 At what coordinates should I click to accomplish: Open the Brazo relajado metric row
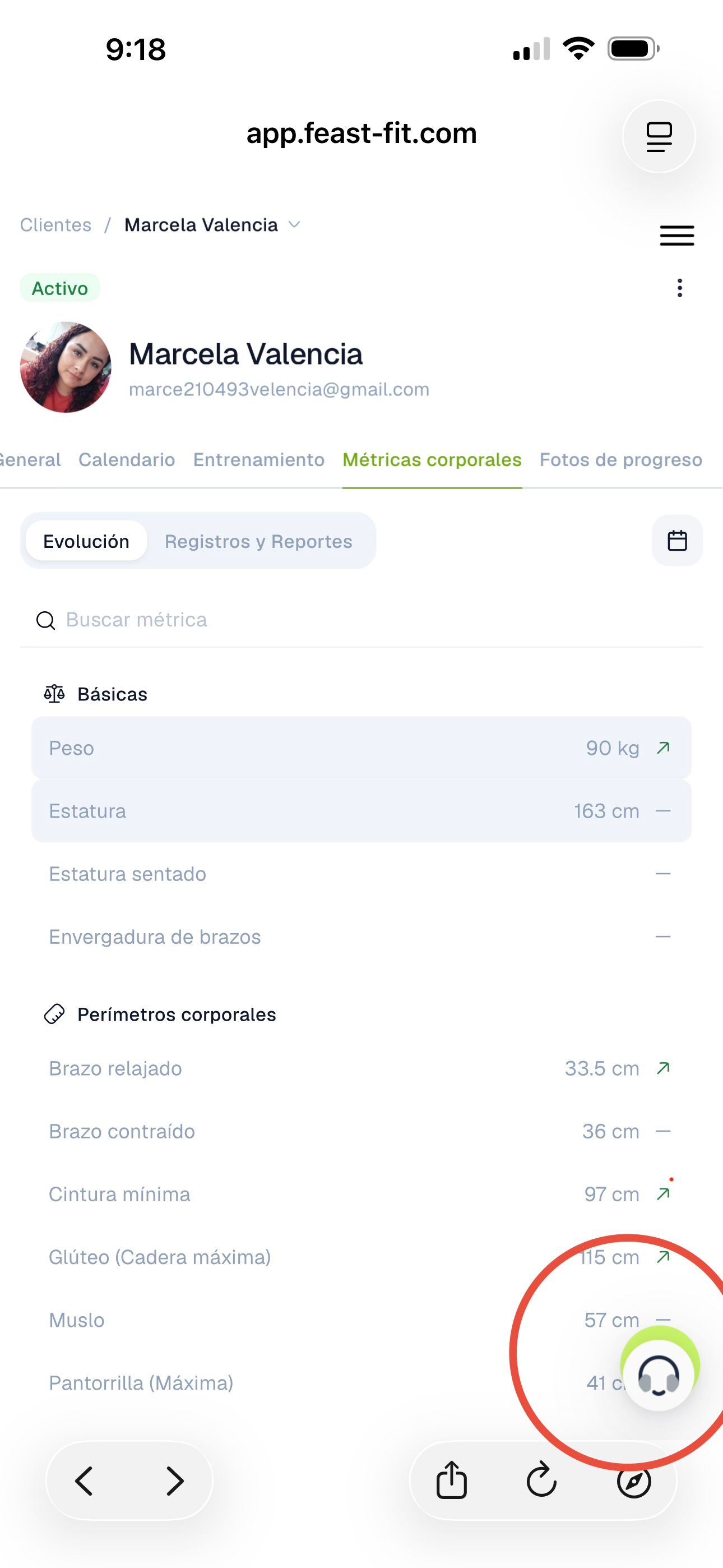(x=361, y=1068)
